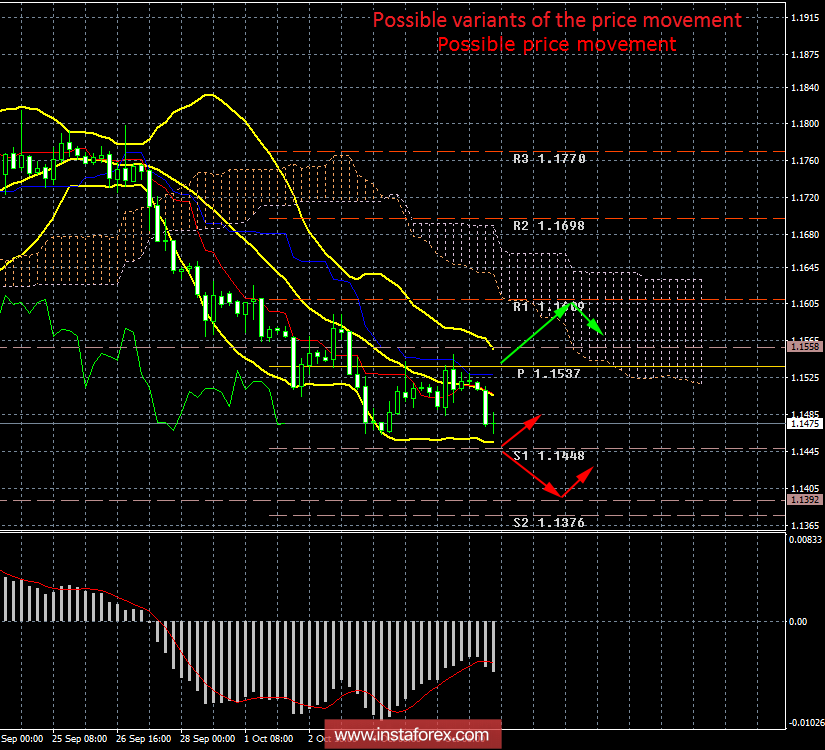
Task: Select 1.1365 on the price axis
Action: click(805, 526)
